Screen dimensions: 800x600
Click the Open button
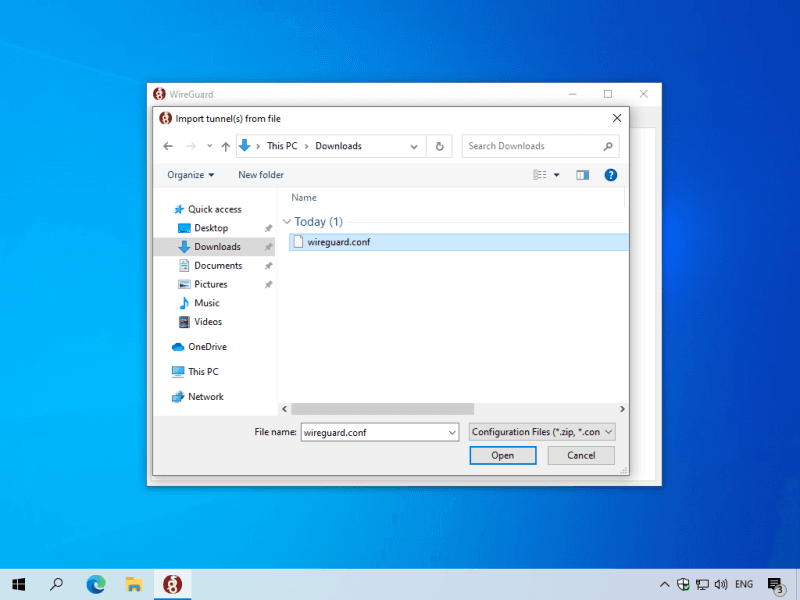tap(502, 455)
